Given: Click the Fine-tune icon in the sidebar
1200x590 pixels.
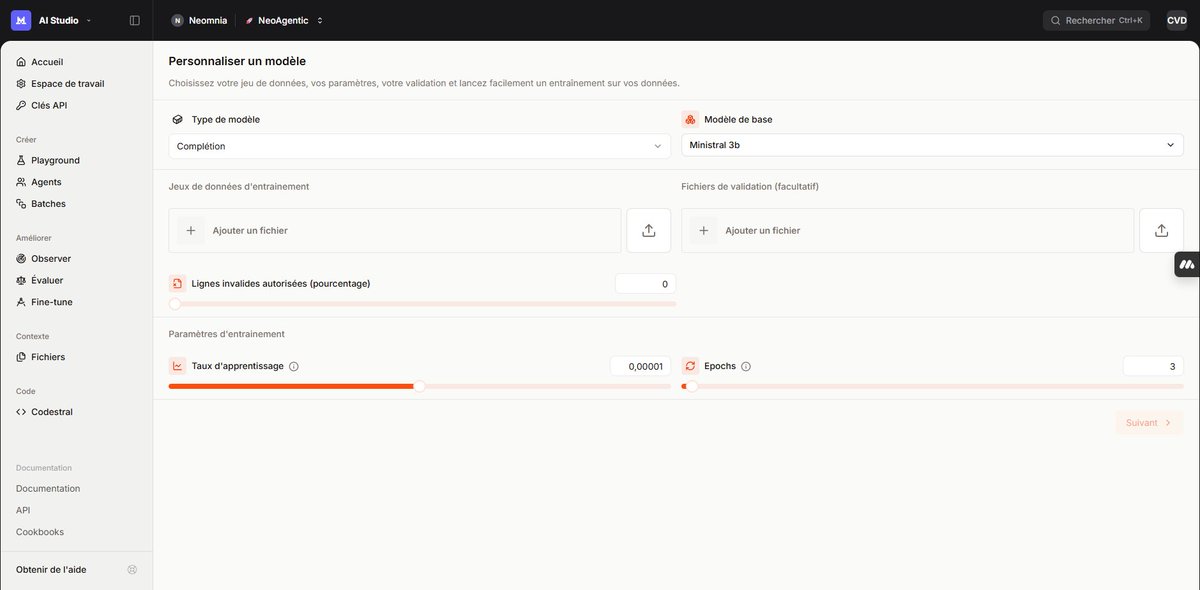Looking at the screenshot, I should [x=22, y=302].
